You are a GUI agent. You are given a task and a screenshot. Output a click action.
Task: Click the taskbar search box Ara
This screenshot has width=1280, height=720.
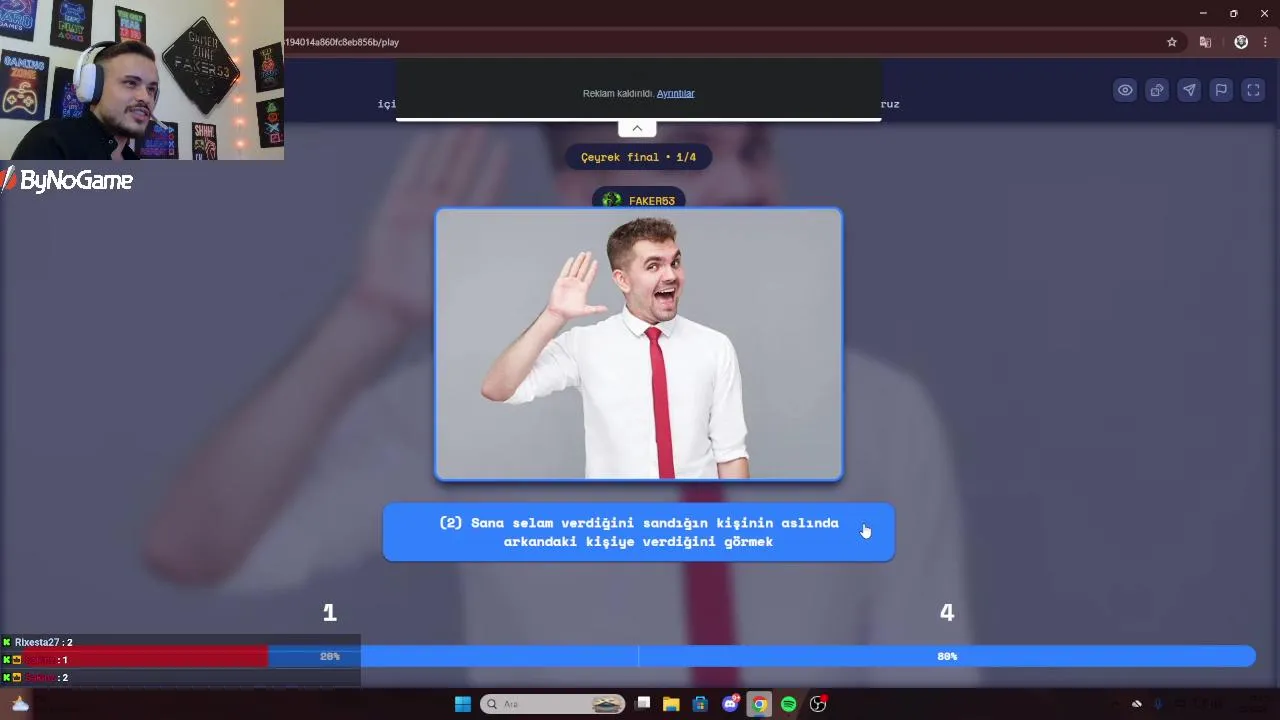point(552,704)
